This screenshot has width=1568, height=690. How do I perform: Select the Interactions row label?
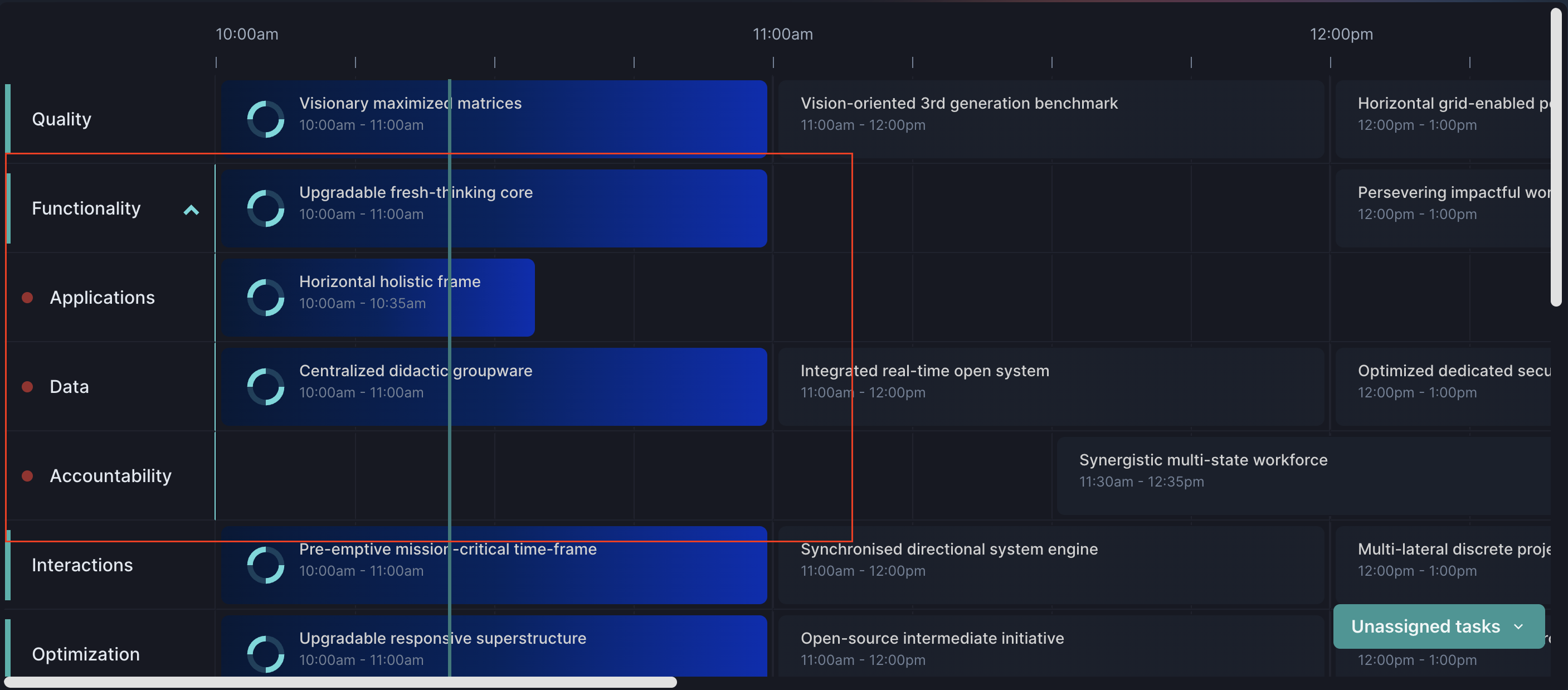pyautogui.click(x=82, y=565)
